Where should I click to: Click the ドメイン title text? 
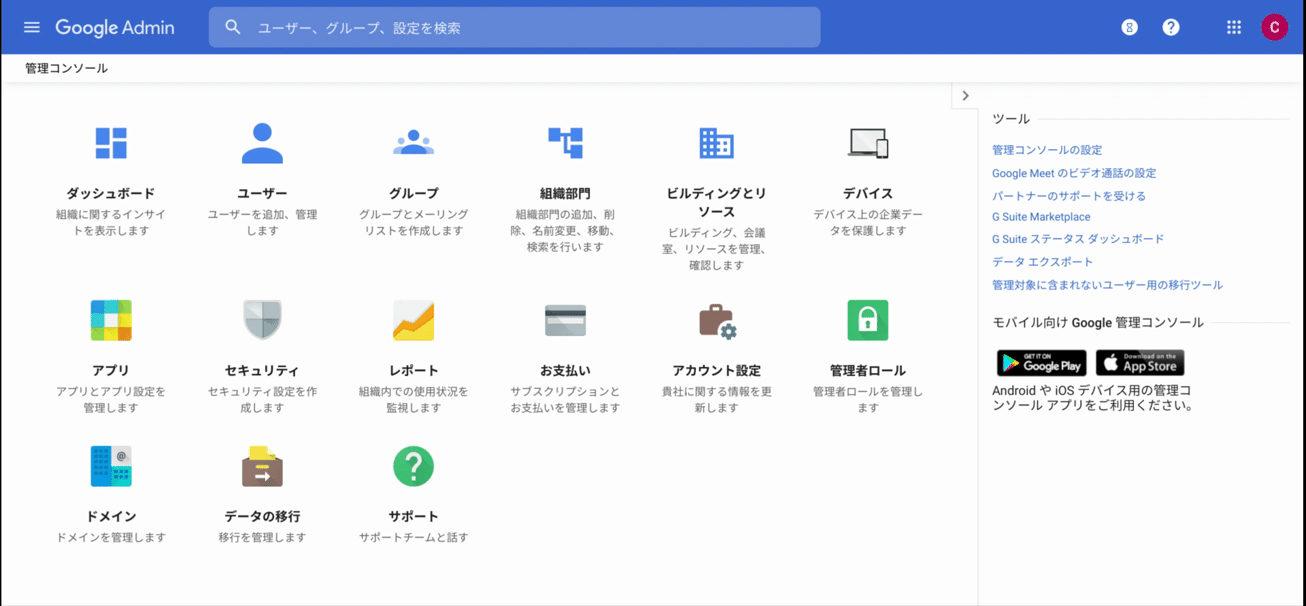(111, 516)
